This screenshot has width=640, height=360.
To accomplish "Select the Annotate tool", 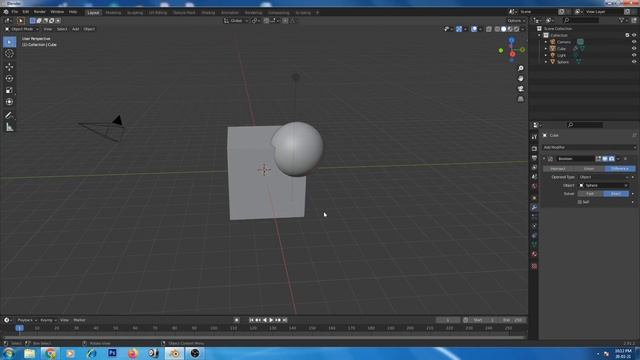I will (9, 116).
